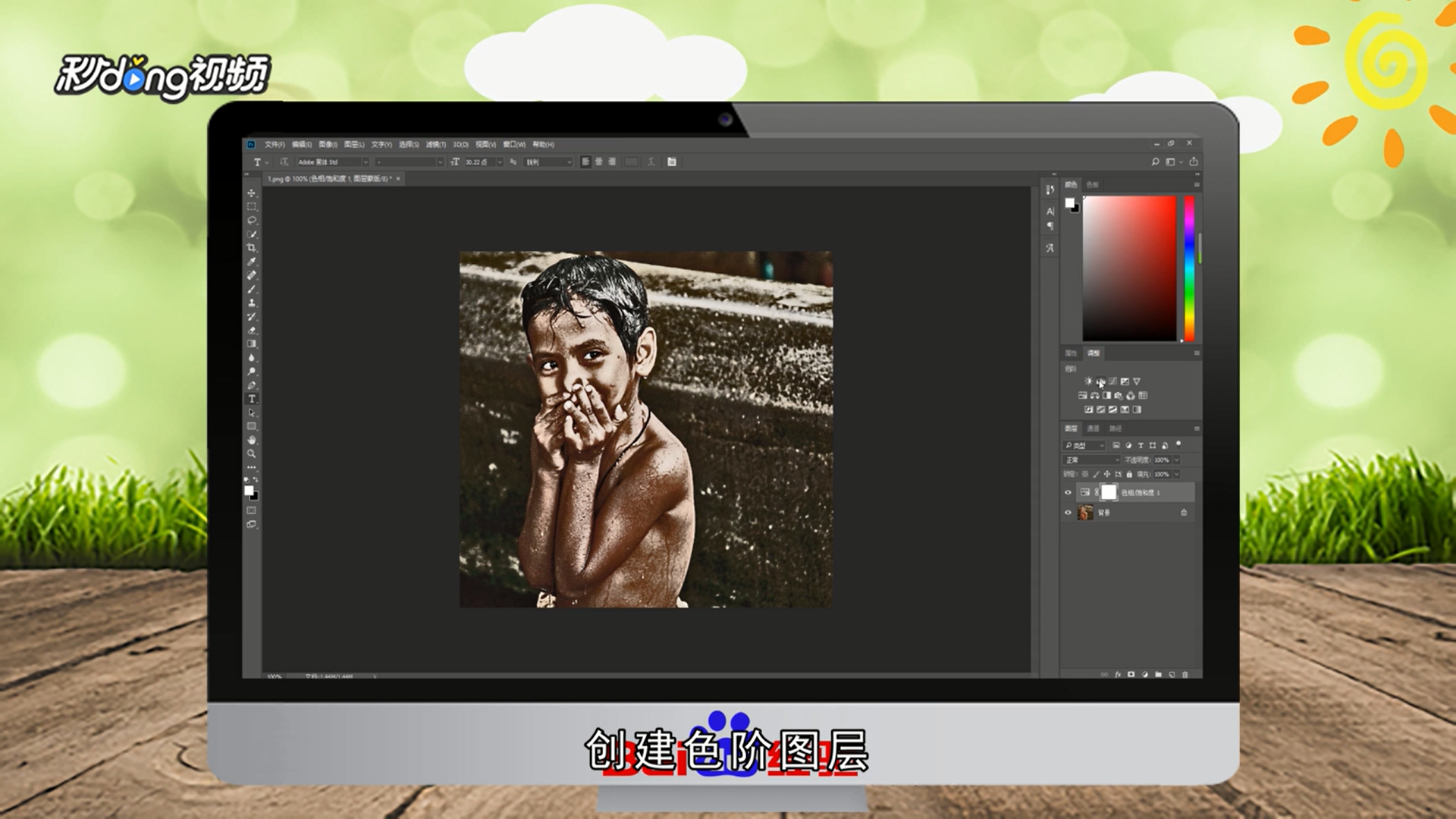Hide the Hue/Saturation 1 layer
Viewport: 1456px width, 819px height.
click(x=1068, y=493)
